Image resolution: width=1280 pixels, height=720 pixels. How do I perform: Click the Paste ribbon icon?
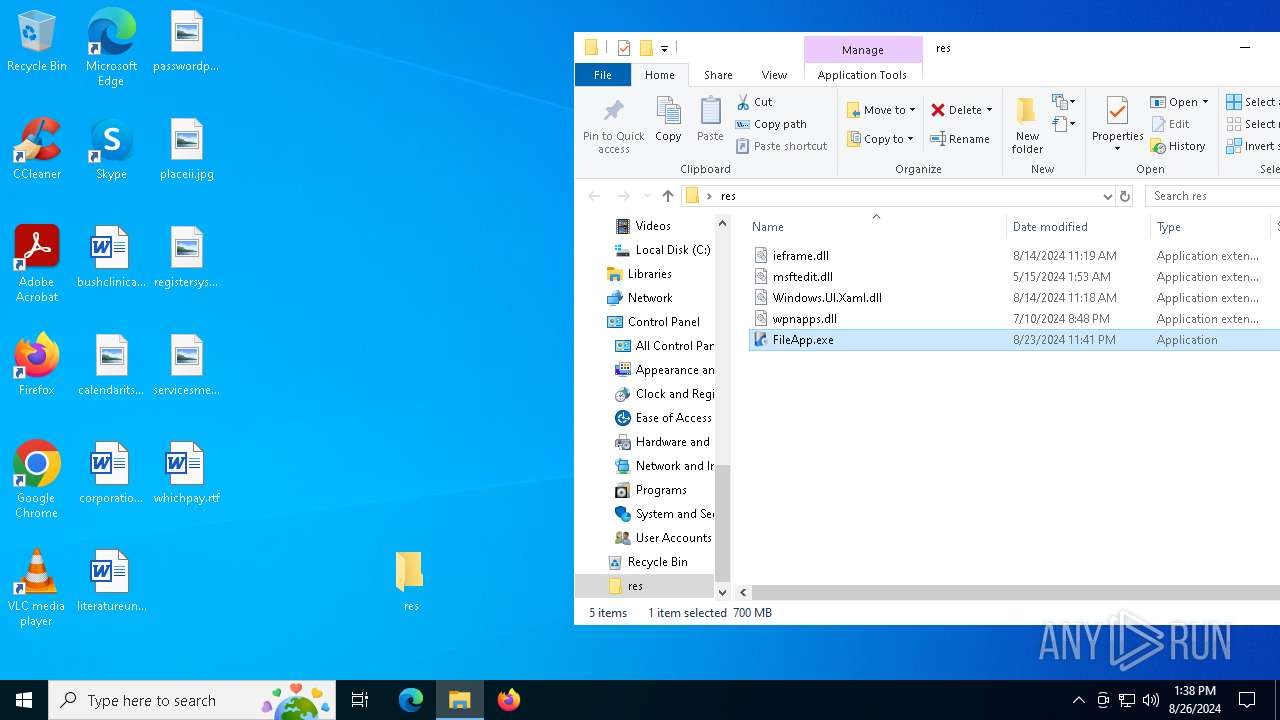point(710,120)
